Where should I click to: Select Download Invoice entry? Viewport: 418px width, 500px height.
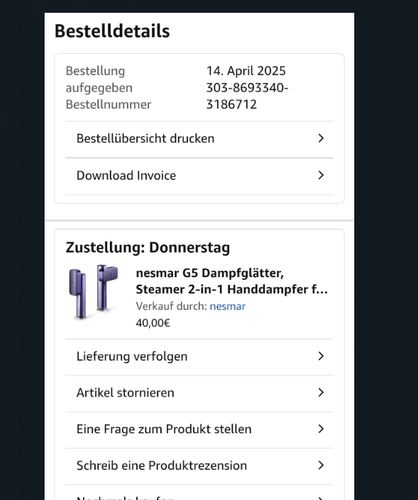[199, 176]
